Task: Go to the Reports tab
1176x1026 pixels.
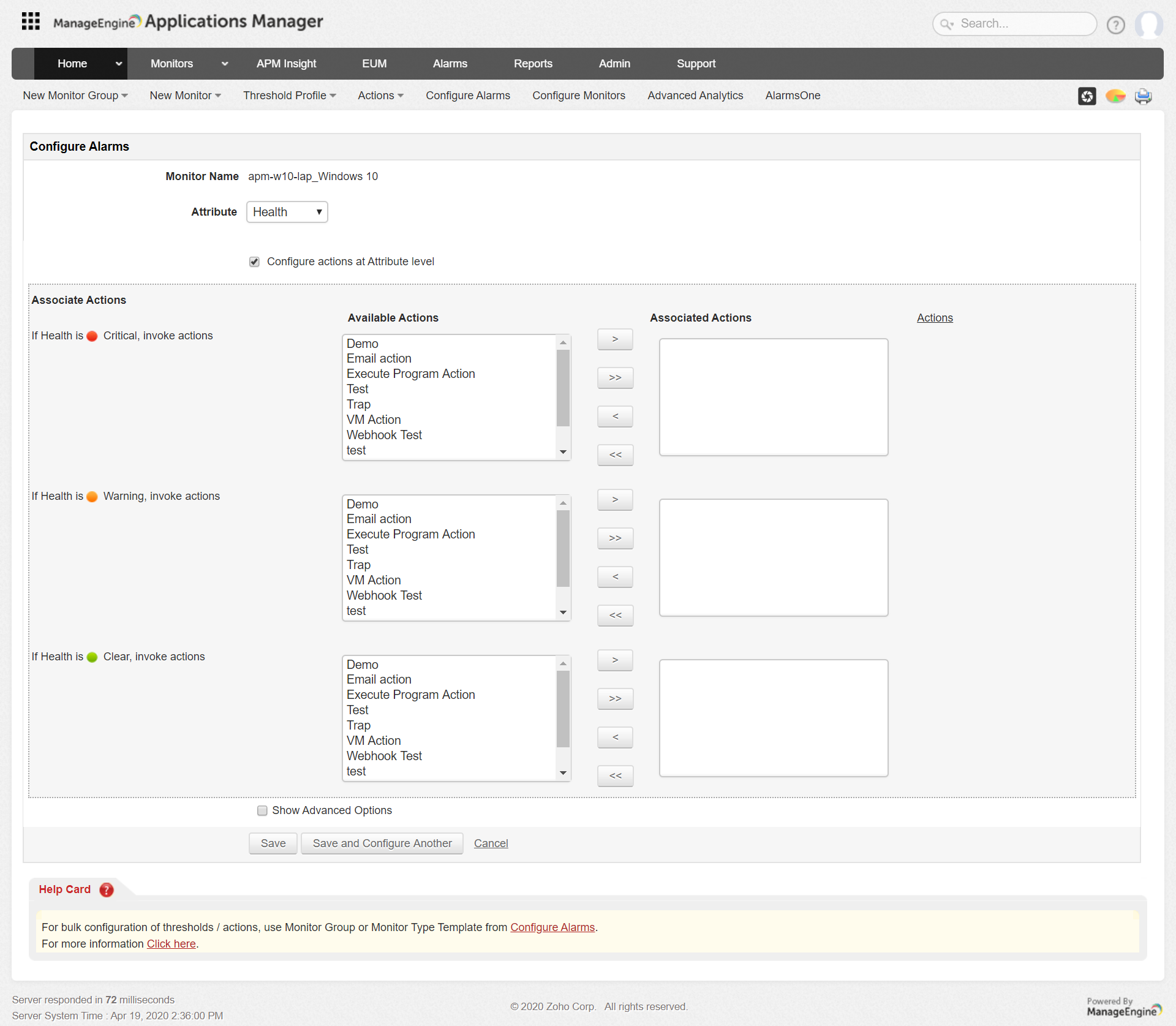Action: tap(532, 64)
